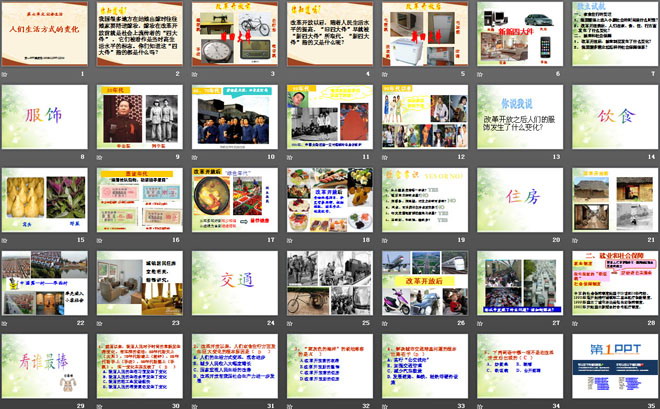The image size is (660, 409).
Task: Click the animation star icon under slide 11
Action: point(290,157)
